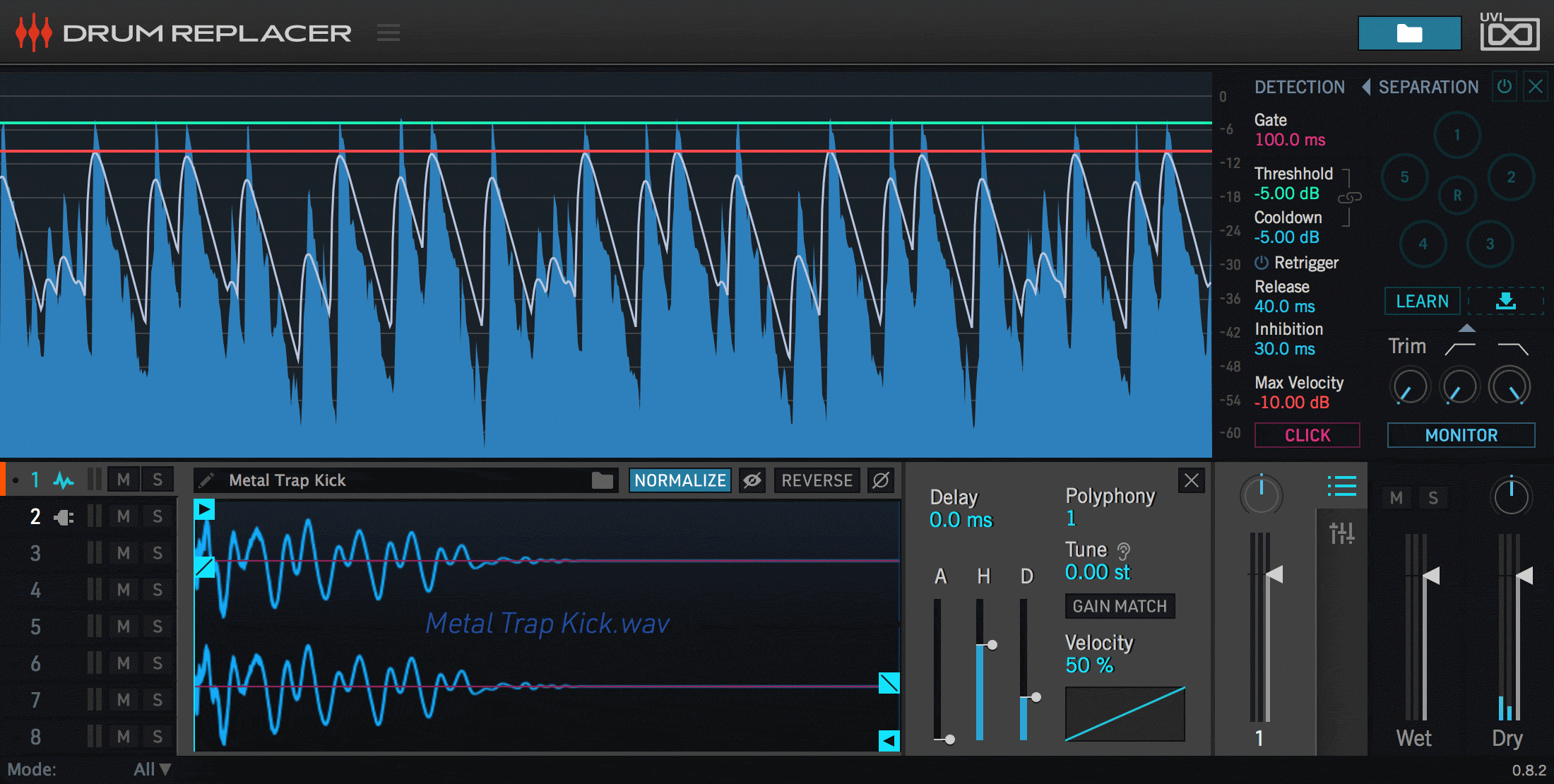Click the pencil edit icon beside Metal Trap Kick
This screenshot has width=1554, height=784.
click(206, 481)
